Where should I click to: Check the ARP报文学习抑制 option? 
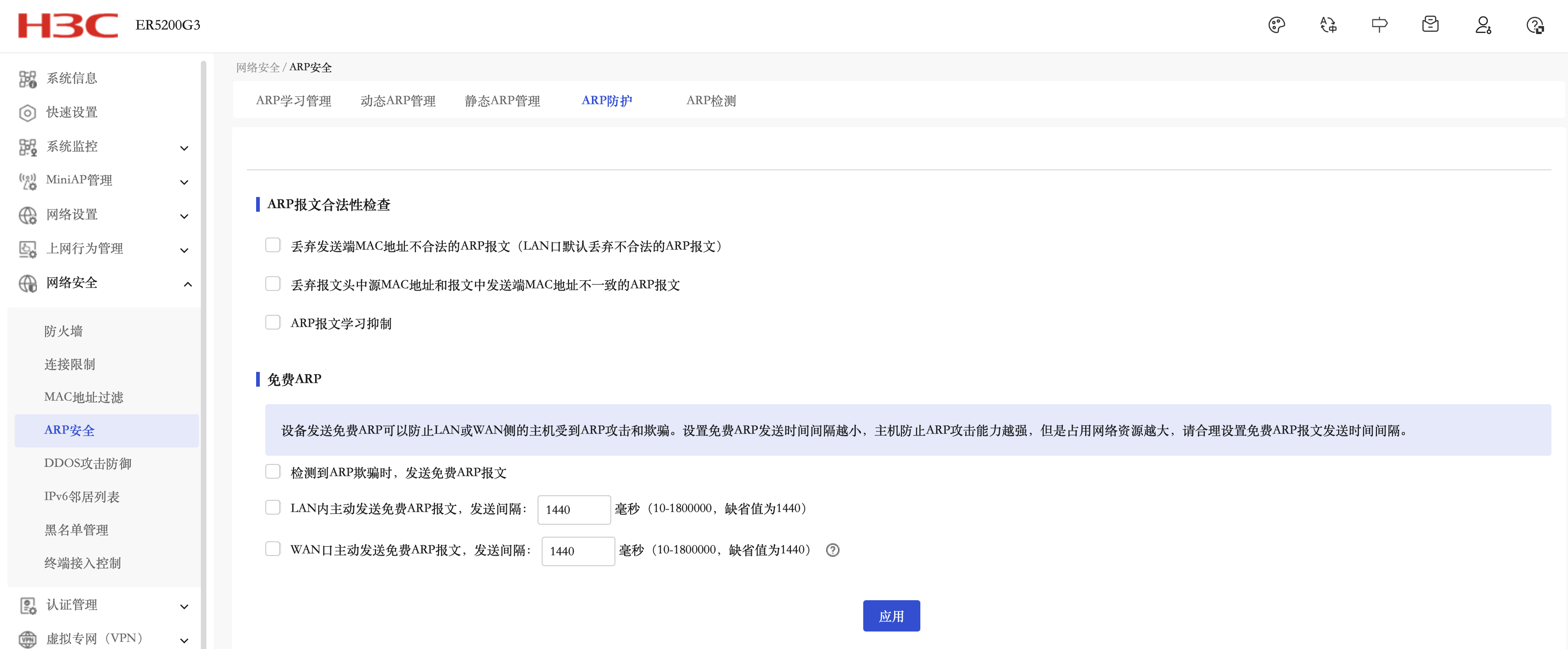click(273, 322)
